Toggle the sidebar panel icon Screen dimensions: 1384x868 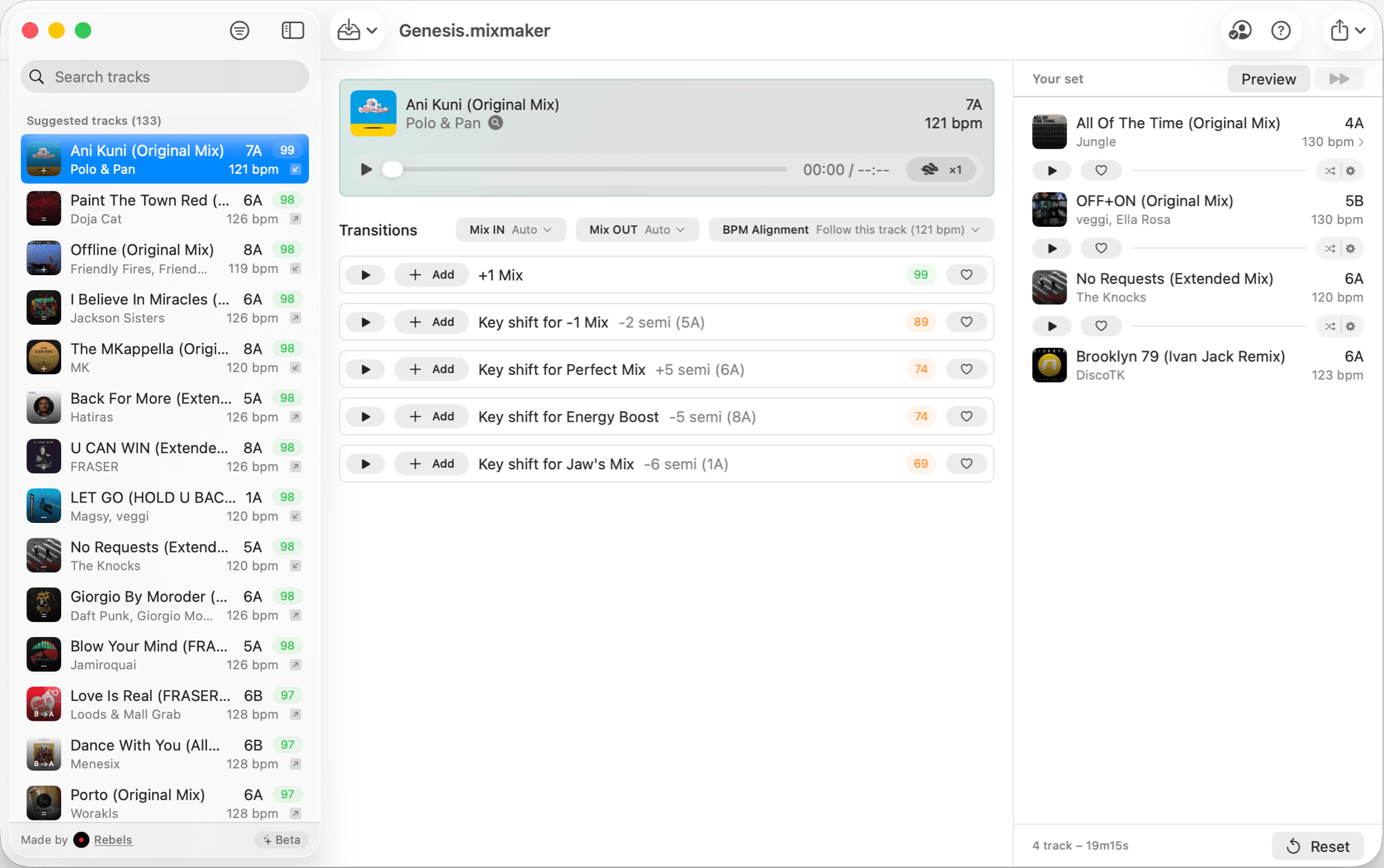pos(293,31)
